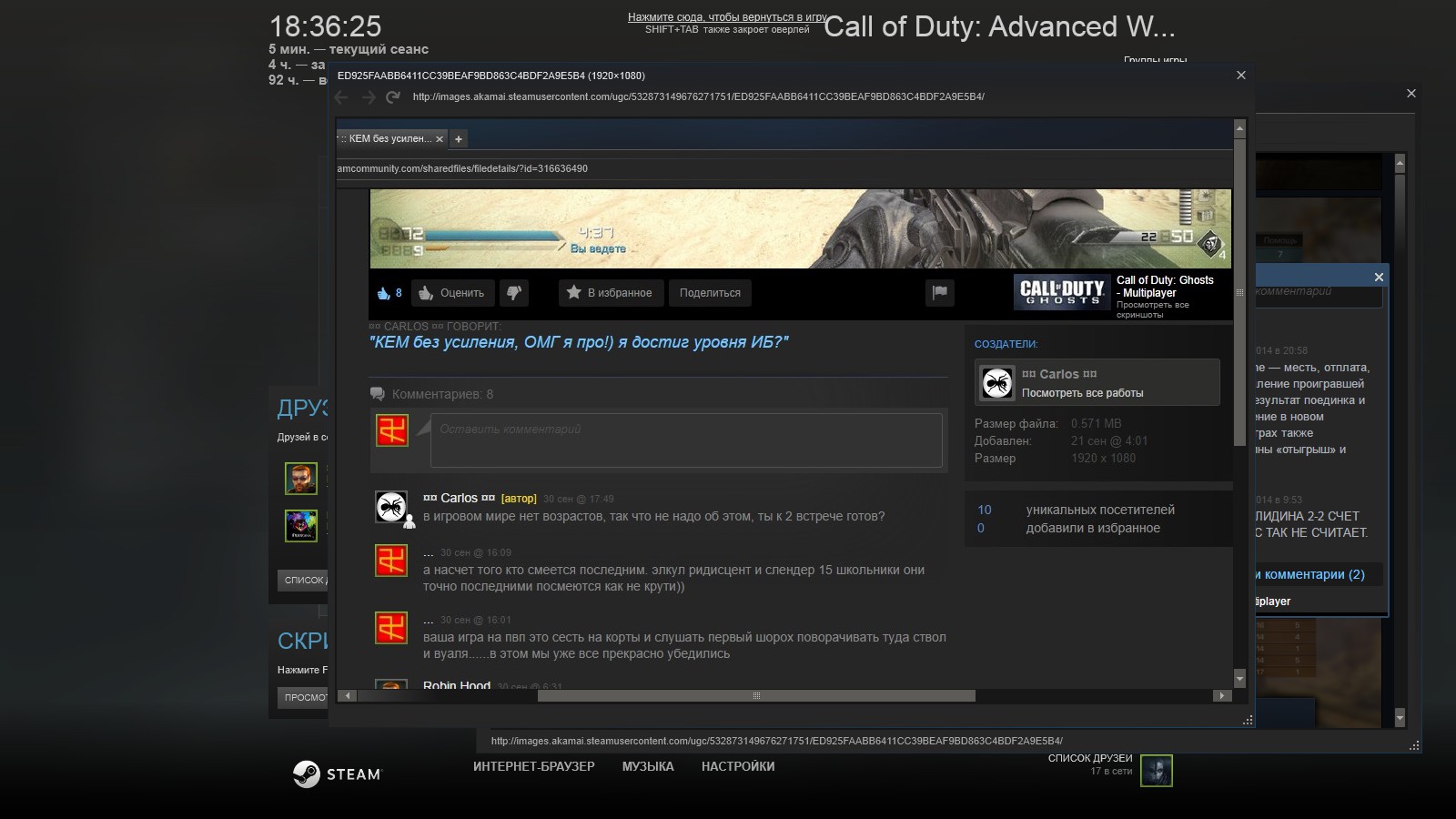
Task: Click the screenshot title 'КЕМ без усиления, ОМГ я про!'
Action: coord(579,342)
